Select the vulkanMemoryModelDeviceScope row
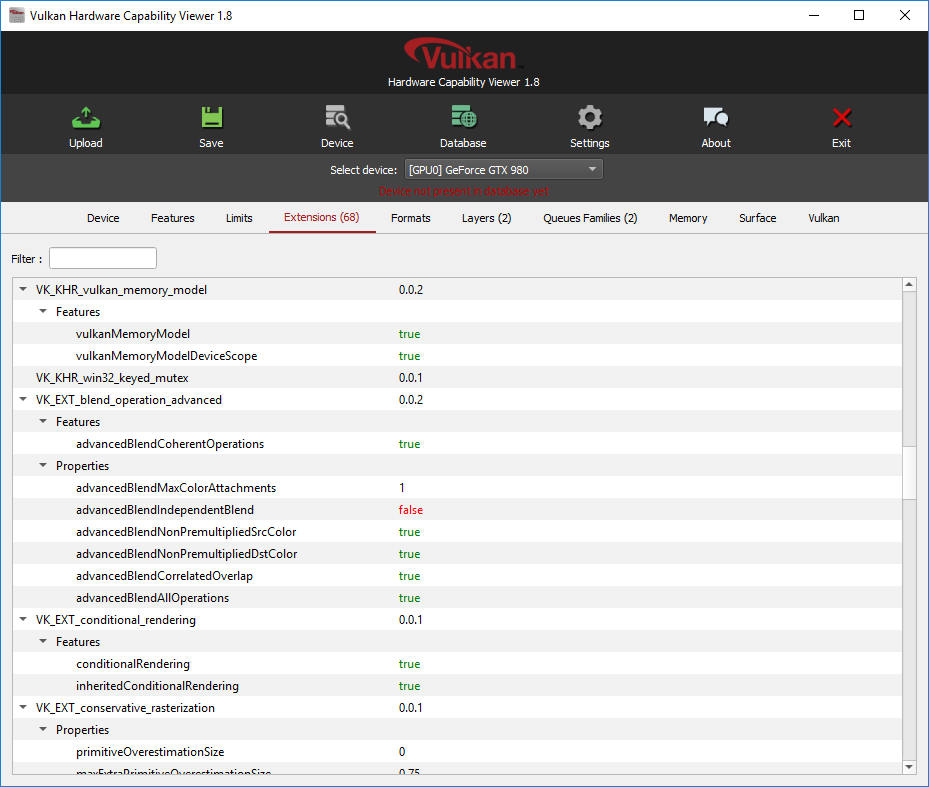This screenshot has height=787, width=929. tap(457, 356)
